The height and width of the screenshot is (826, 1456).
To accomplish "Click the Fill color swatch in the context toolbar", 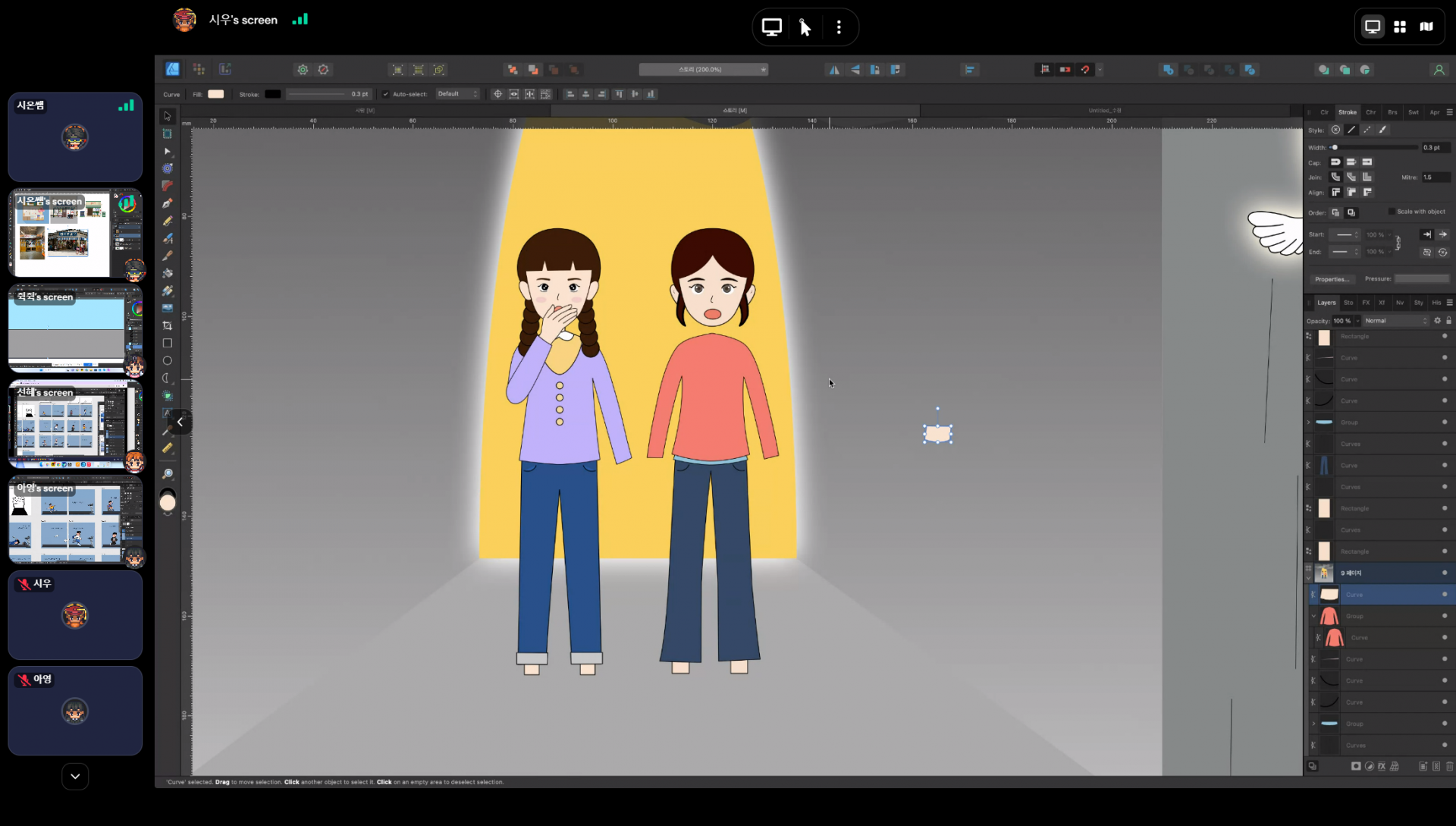I will [x=216, y=94].
